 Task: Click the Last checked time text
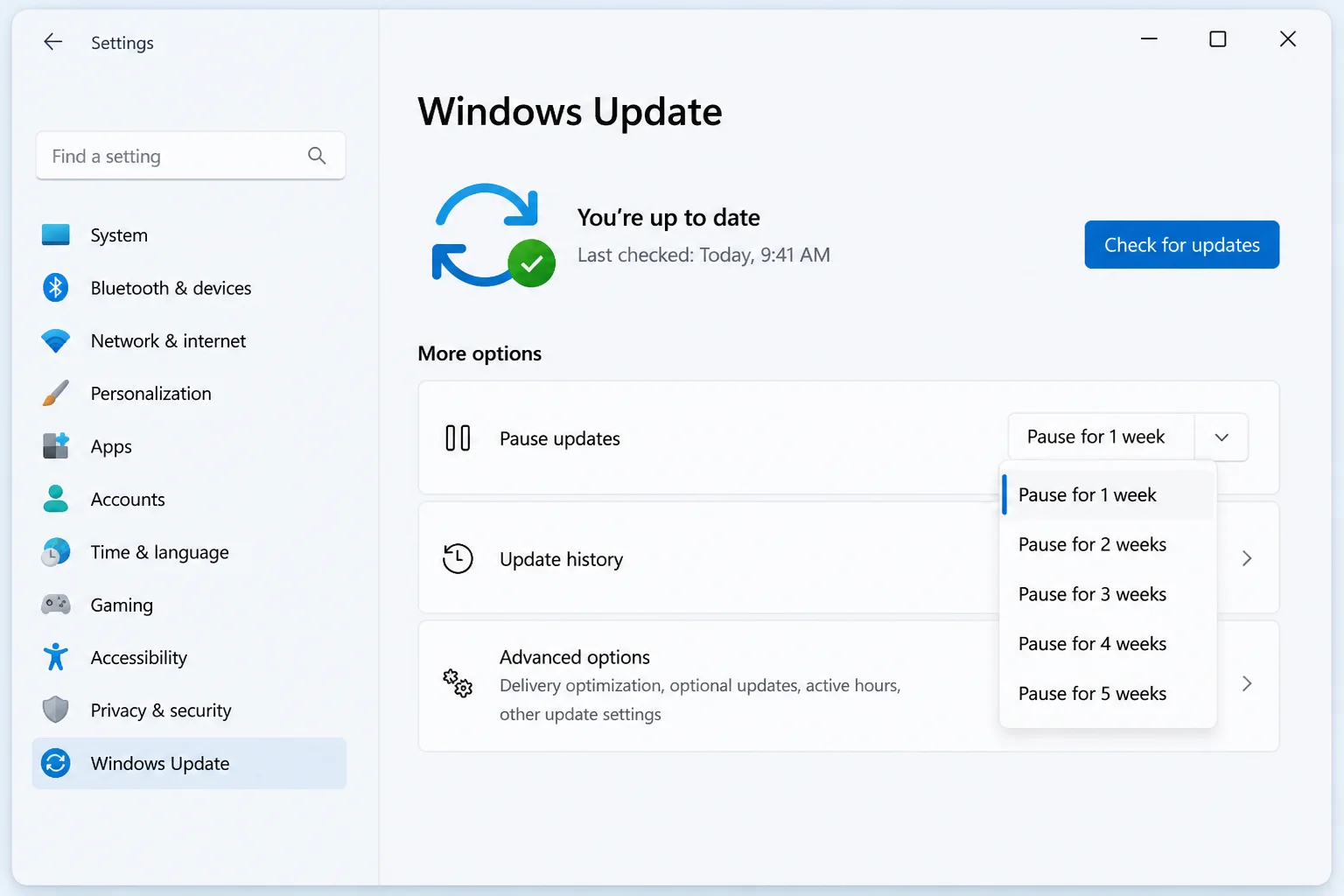(x=703, y=255)
